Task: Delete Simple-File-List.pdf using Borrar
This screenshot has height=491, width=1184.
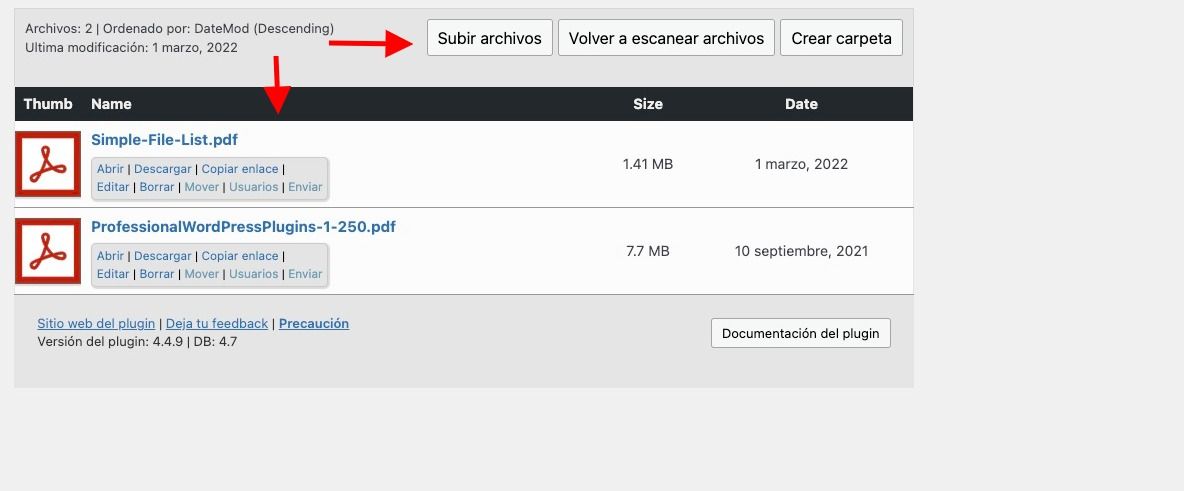Action: (x=157, y=187)
